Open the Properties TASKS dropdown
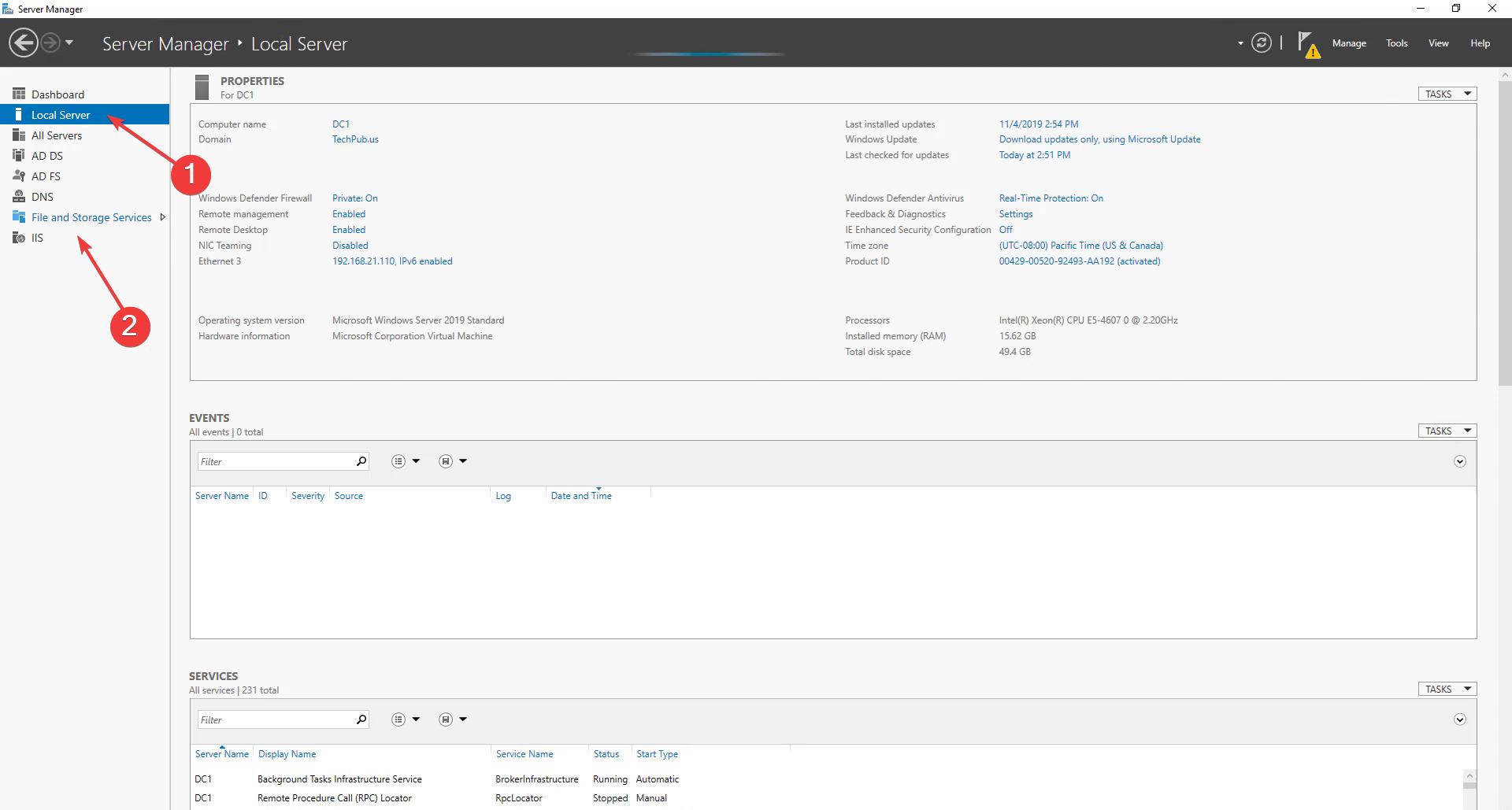 [1447, 93]
